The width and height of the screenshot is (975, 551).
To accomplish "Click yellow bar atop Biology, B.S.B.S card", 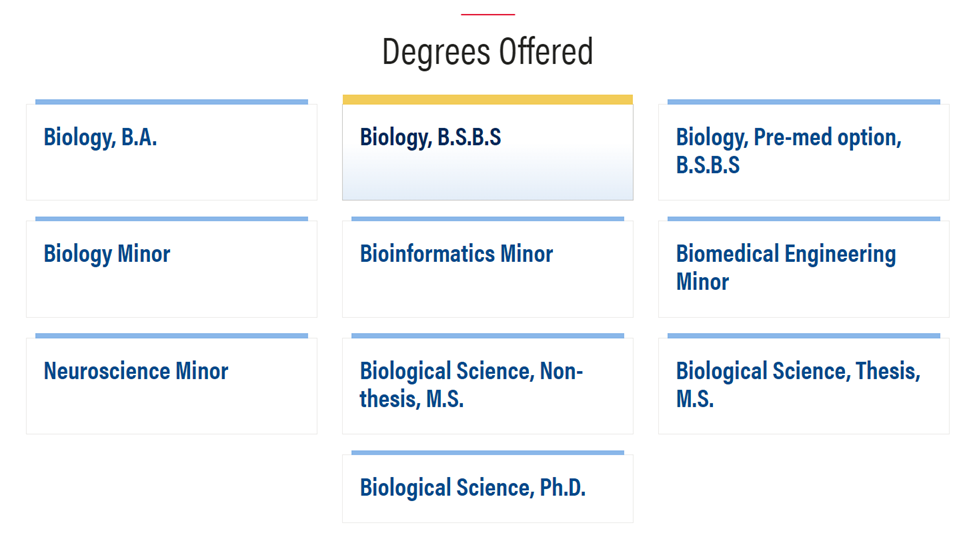I will (487, 100).
